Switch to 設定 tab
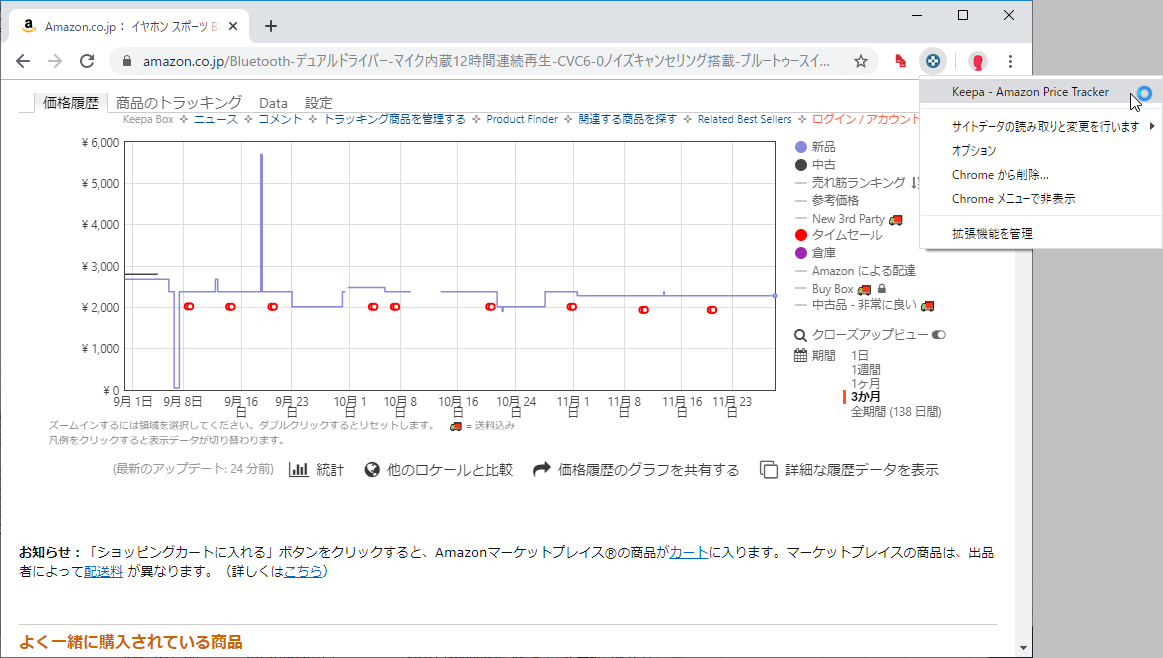1163x658 pixels. point(319,103)
